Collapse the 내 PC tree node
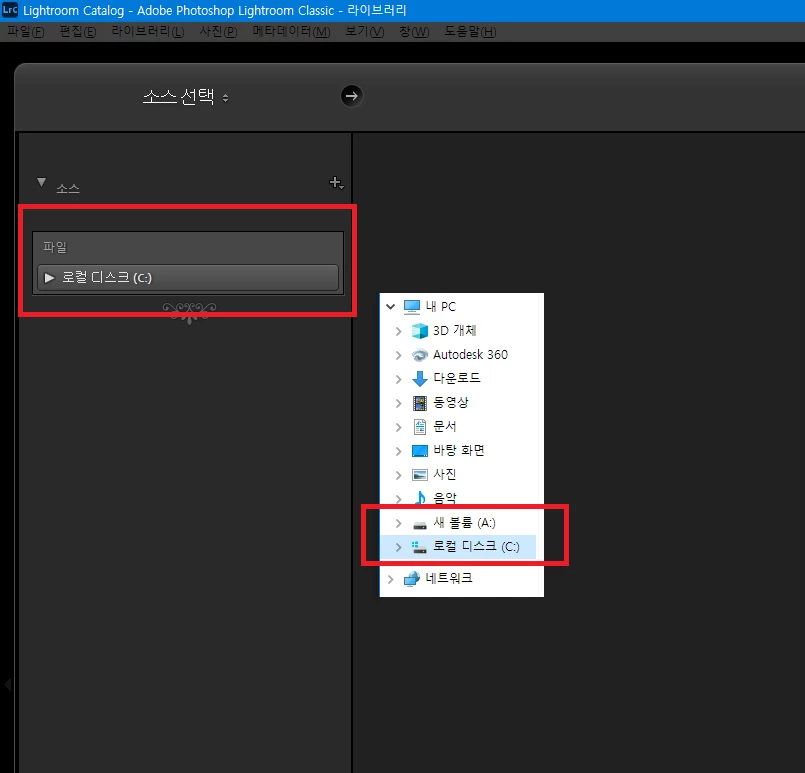Screen dimensions: 805x773 391,306
